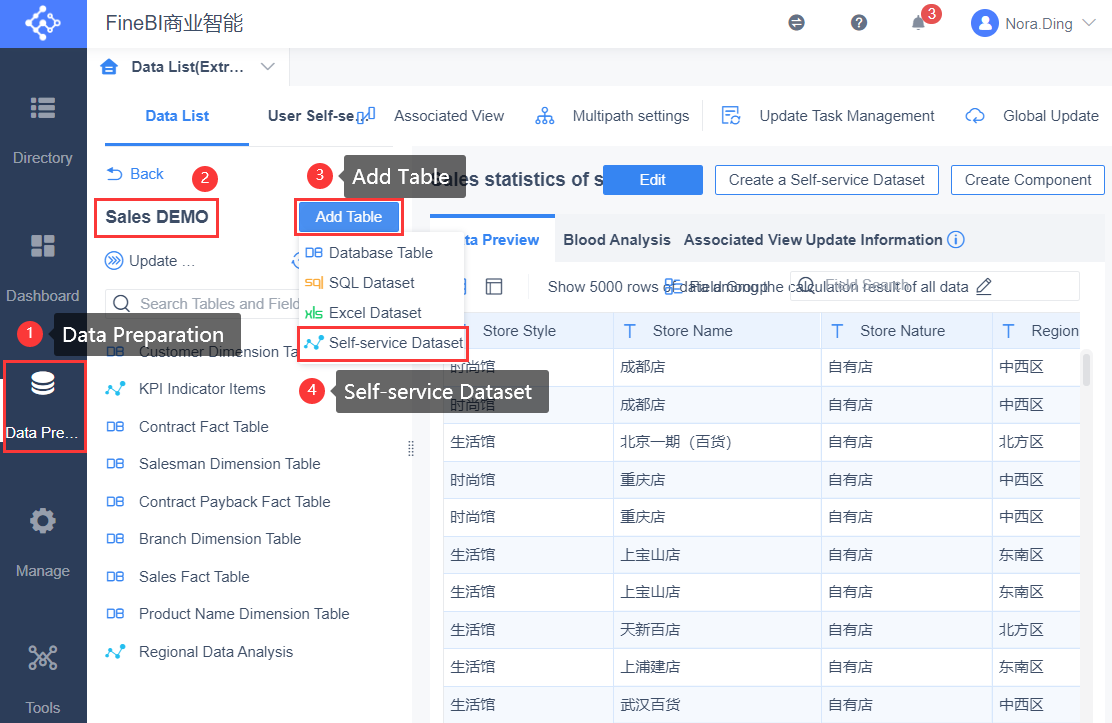Click the Back arrow icon
1112x723 pixels.
coord(114,174)
